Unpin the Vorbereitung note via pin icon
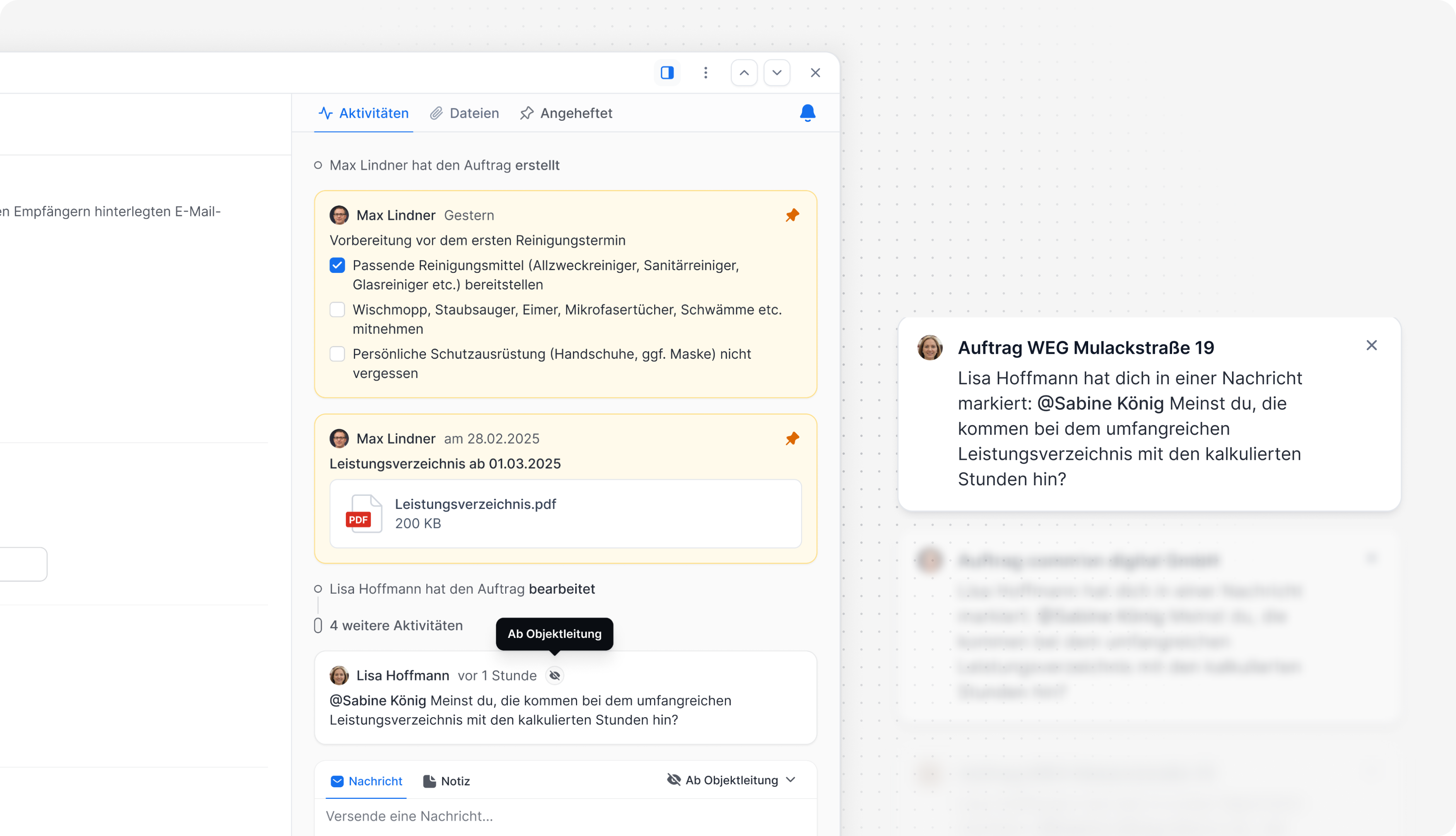Image resolution: width=1456 pixels, height=836 pixels. (792, 215)
